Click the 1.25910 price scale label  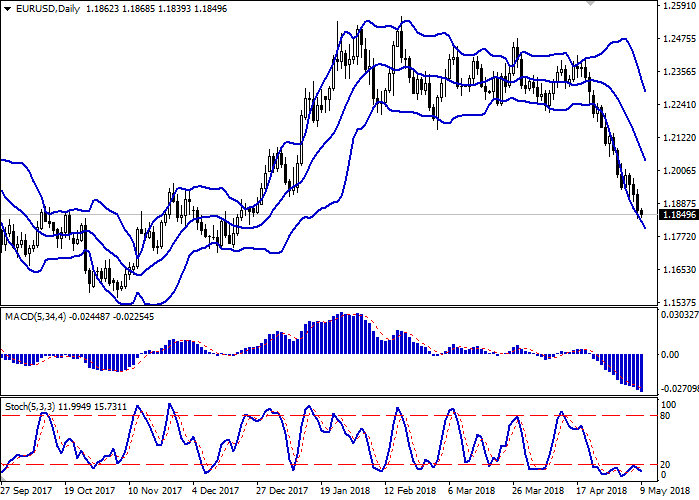(x=677, y=6)
